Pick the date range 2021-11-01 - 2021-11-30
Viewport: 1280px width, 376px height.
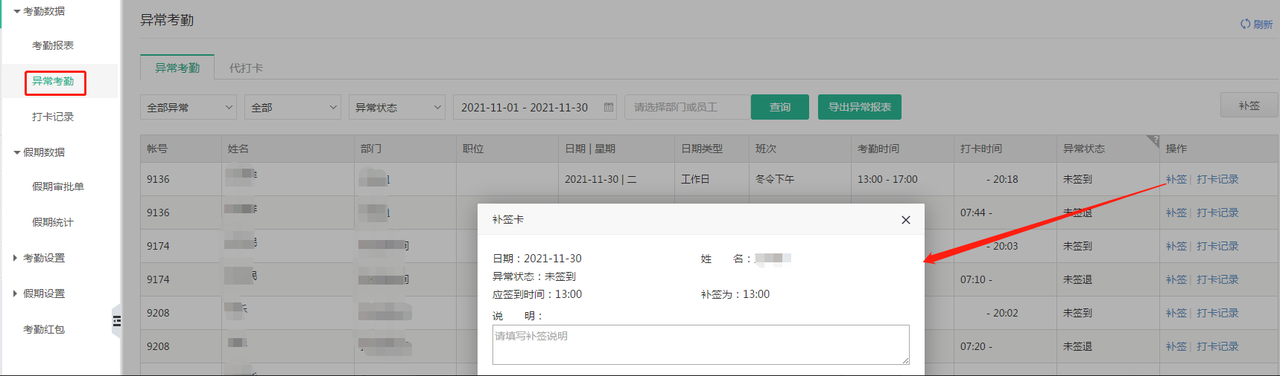[536, 107]
